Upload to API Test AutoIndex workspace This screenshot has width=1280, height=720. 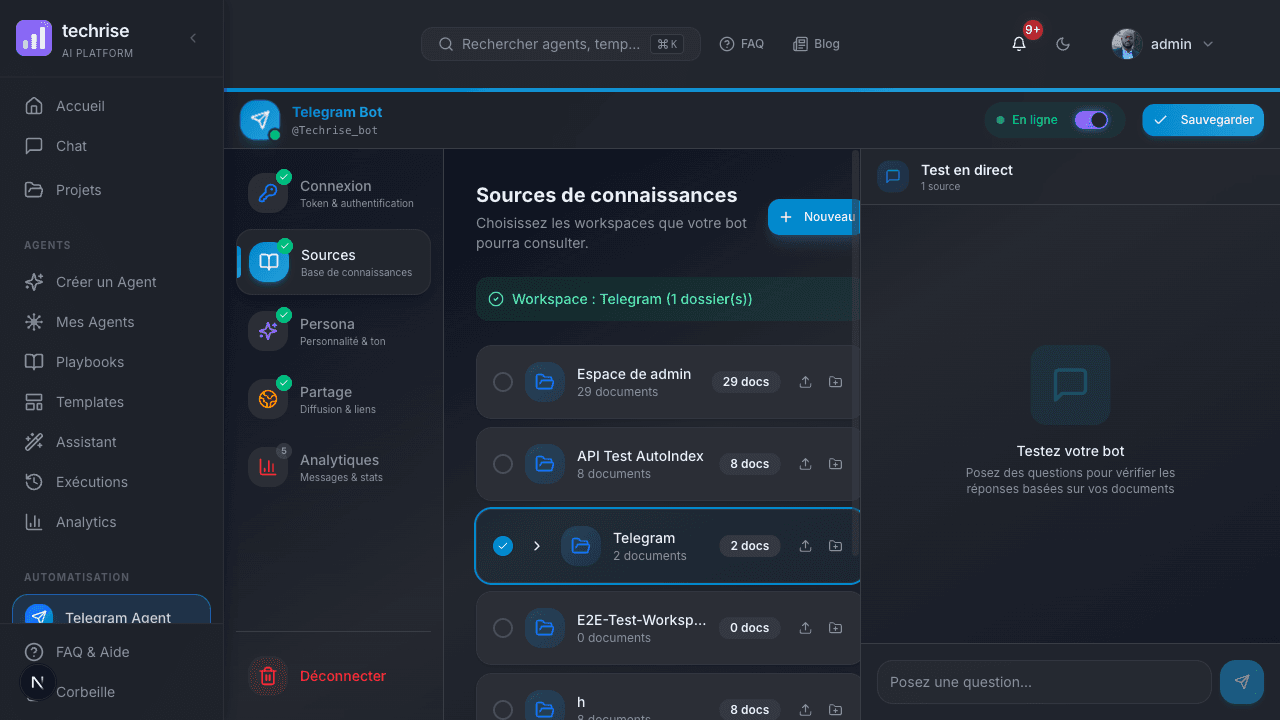[805, 464]
